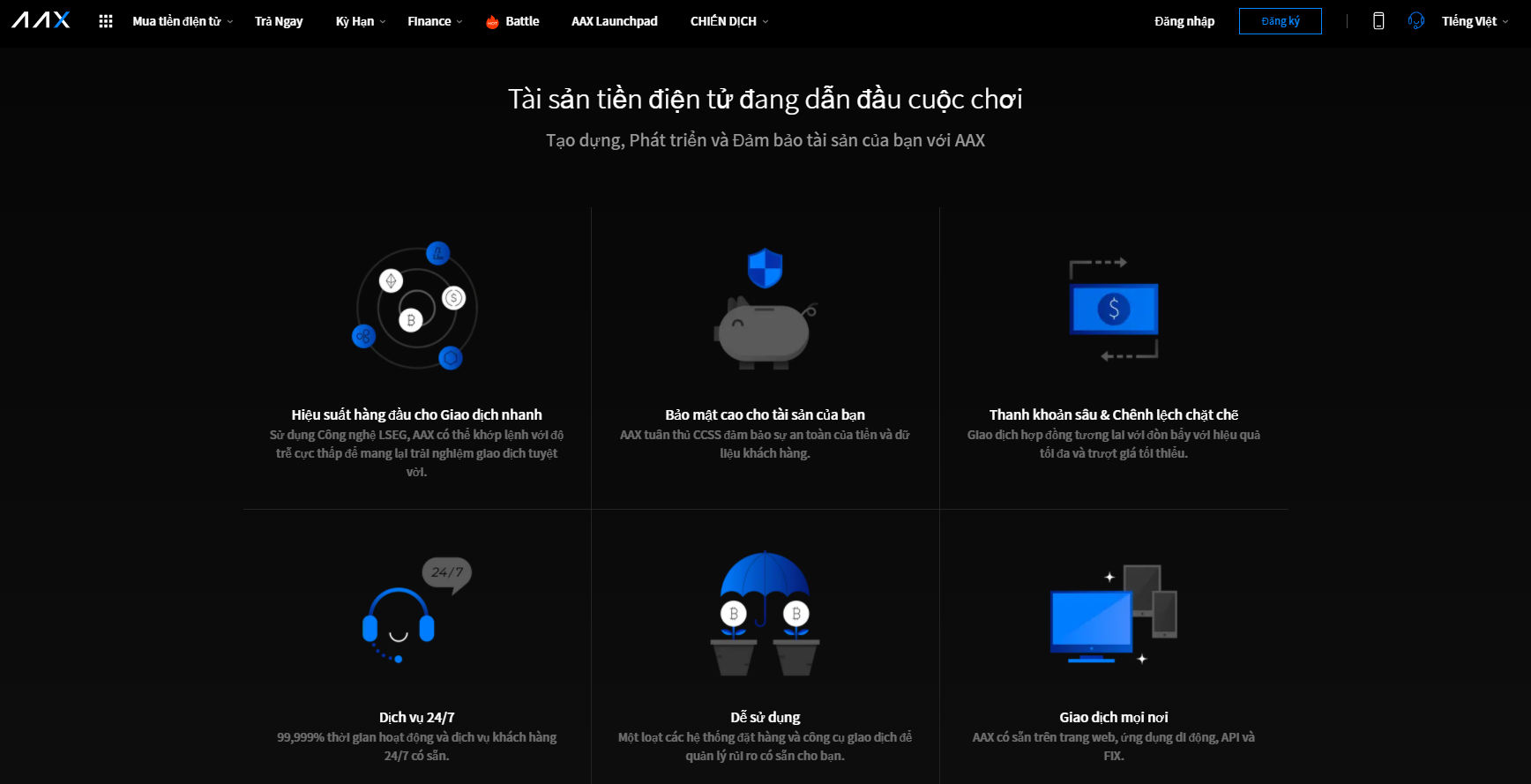Click description AAX tuân thủ CCSS

tap(765, 444)
